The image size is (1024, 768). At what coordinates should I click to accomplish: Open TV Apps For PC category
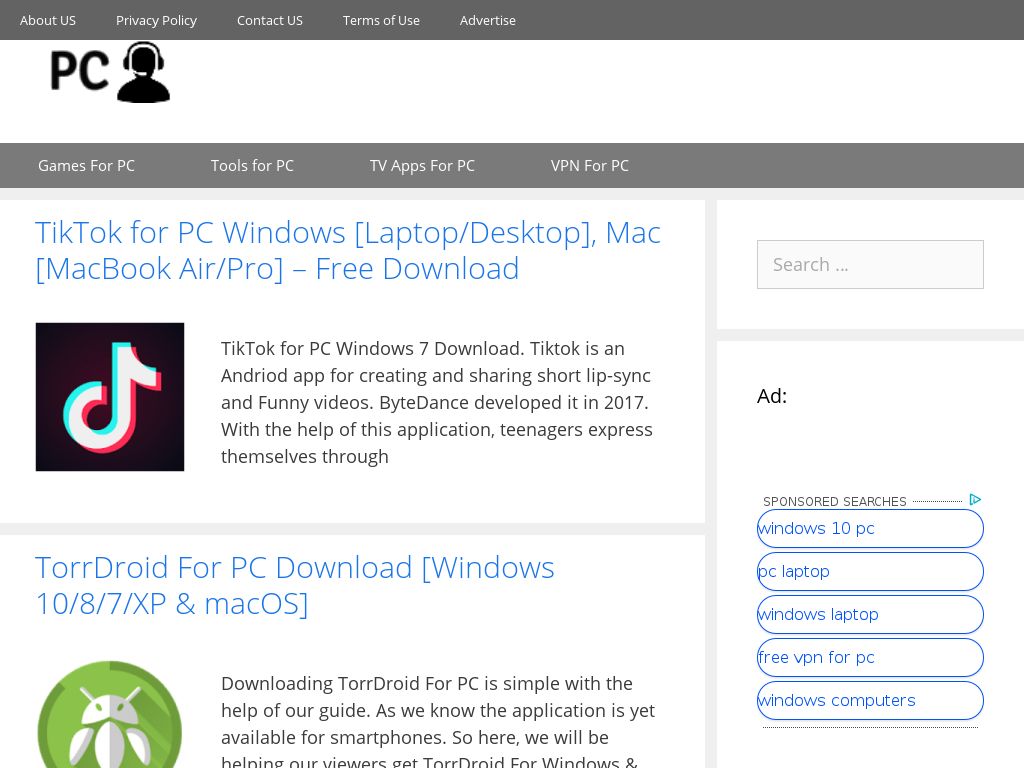tap(422, 166)
